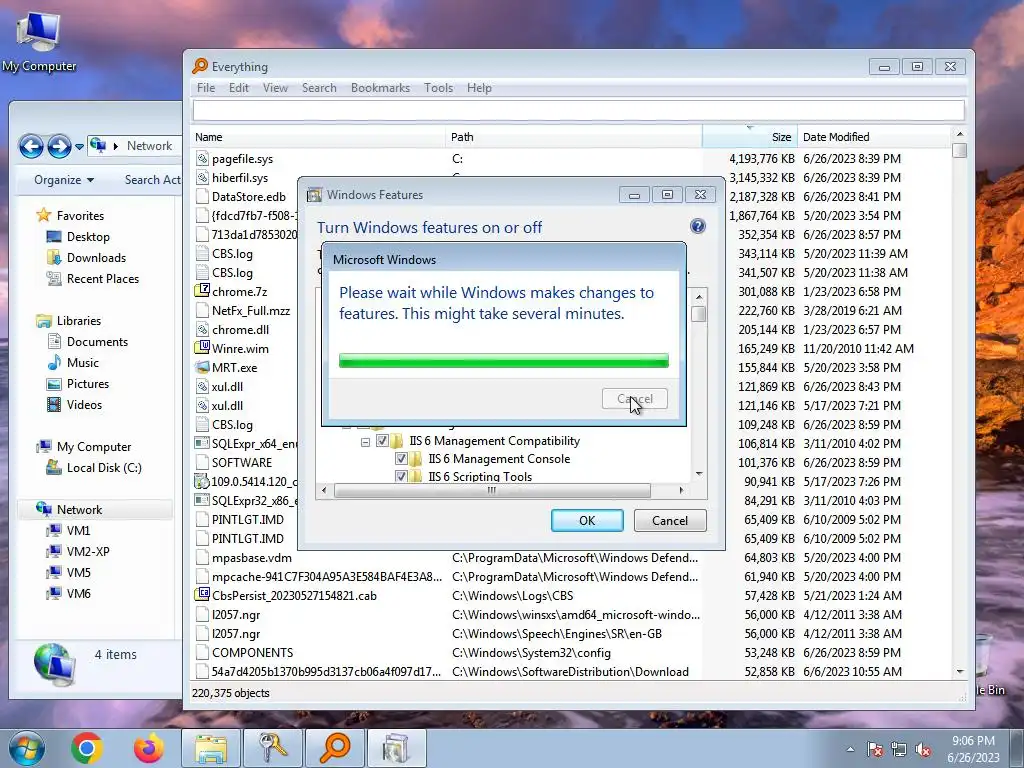Screen dimensions: 1024x768
Task: Click the muted volume tray icon
Action: pyautogui.click(x=923, y=750)
